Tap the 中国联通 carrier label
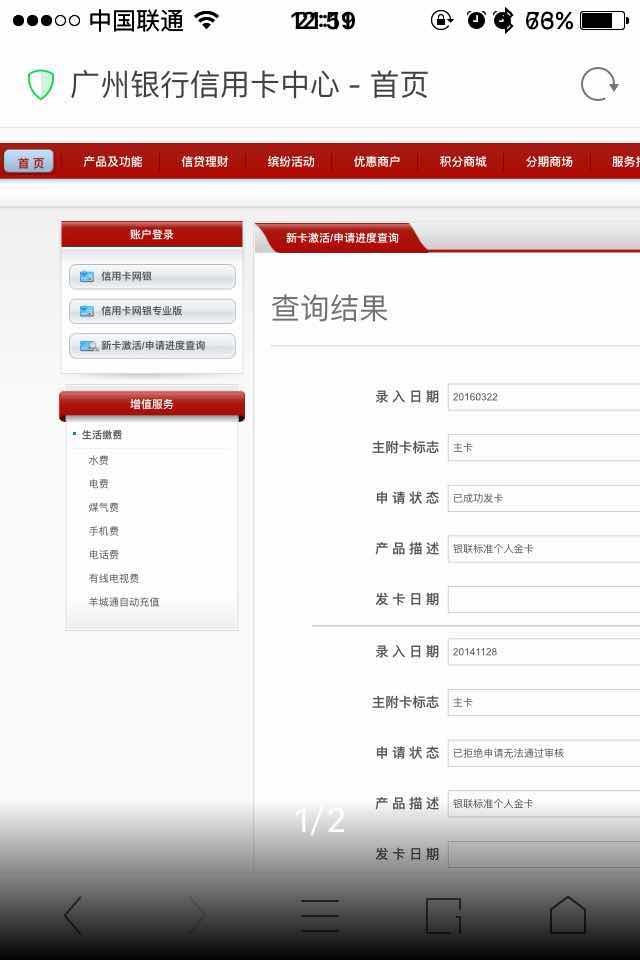Image resolution: width=640 pixels, height=960 pixels. pyautogui.click(x=136, y=21)
